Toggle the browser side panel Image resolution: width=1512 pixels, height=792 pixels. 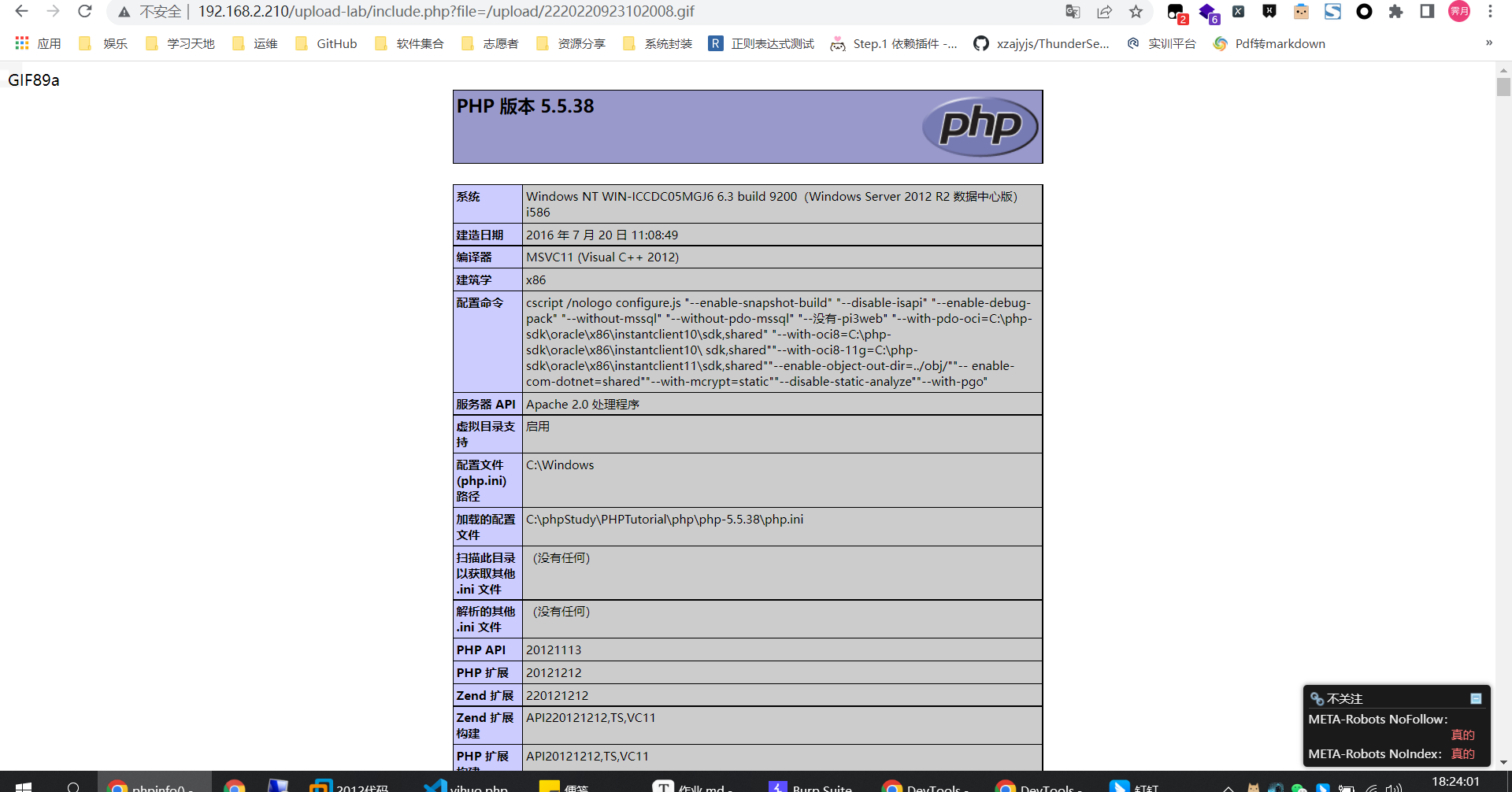1427,12
